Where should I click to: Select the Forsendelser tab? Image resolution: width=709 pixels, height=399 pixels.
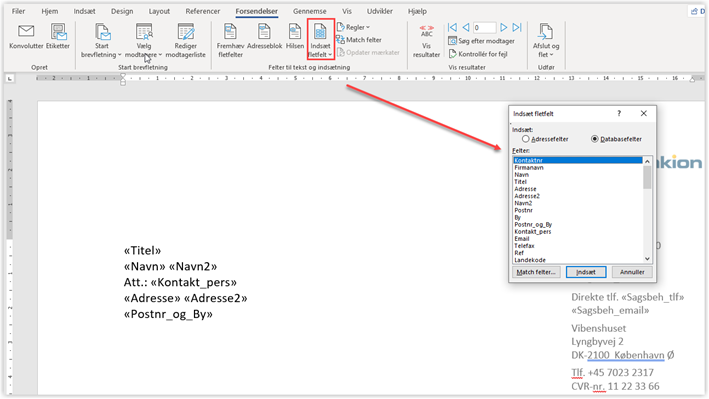click(x=256, y=11)
